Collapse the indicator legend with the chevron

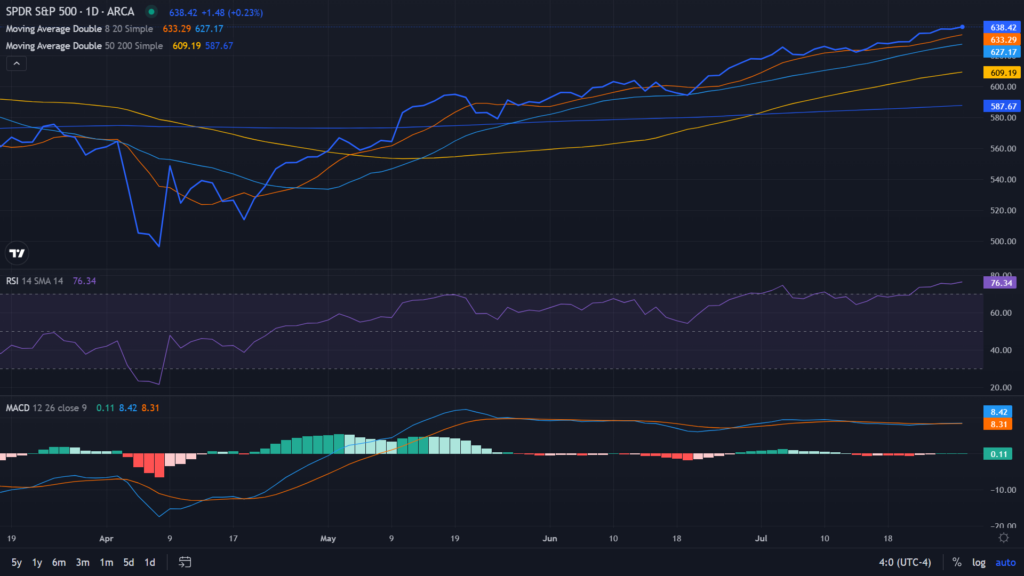click(x=16, y=63)
